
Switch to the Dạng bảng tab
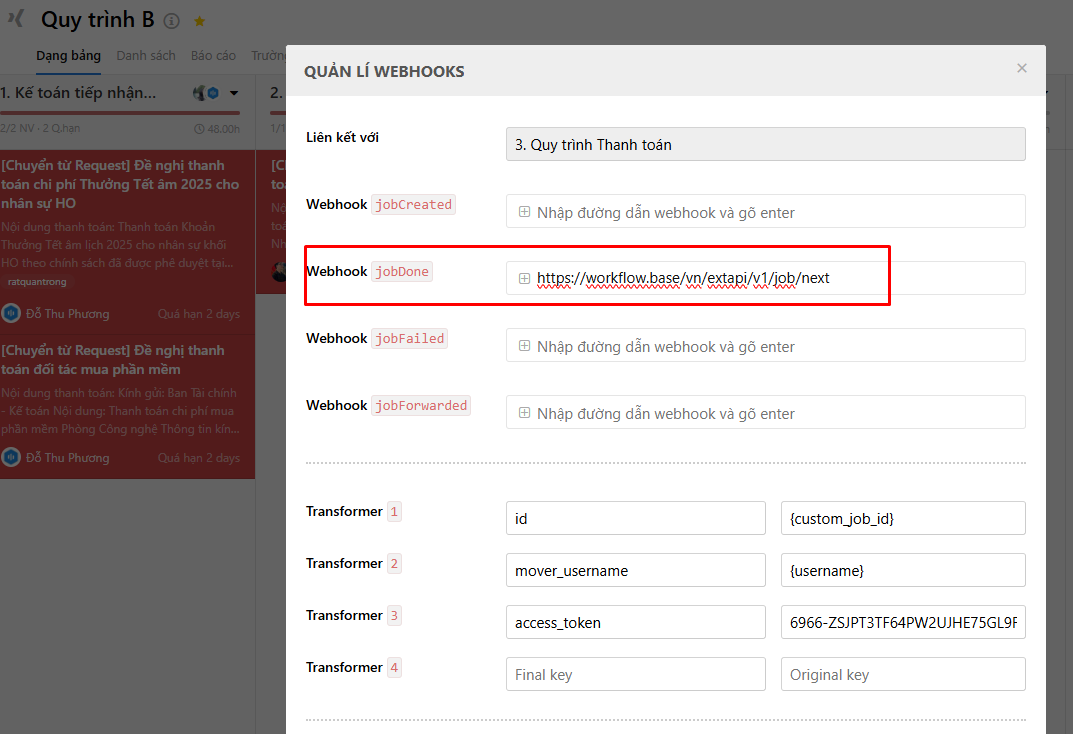[x=68, y=55]
